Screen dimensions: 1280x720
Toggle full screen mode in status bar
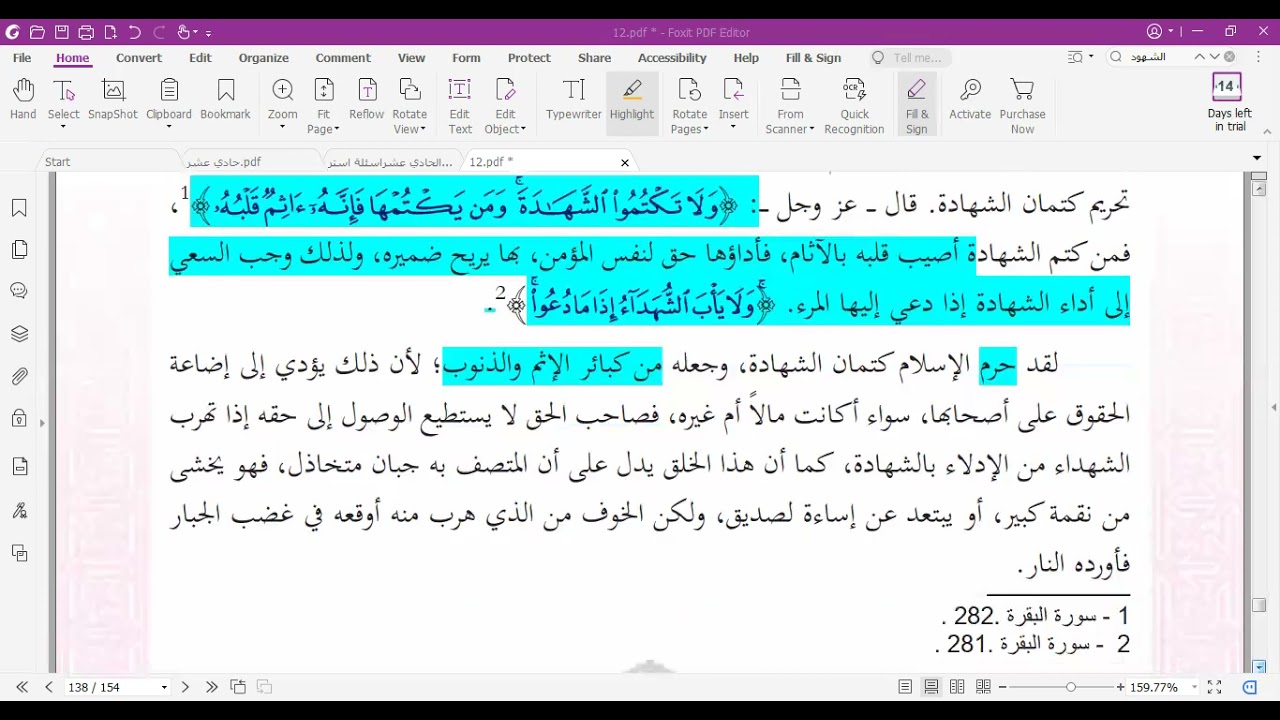point(1214,687)
